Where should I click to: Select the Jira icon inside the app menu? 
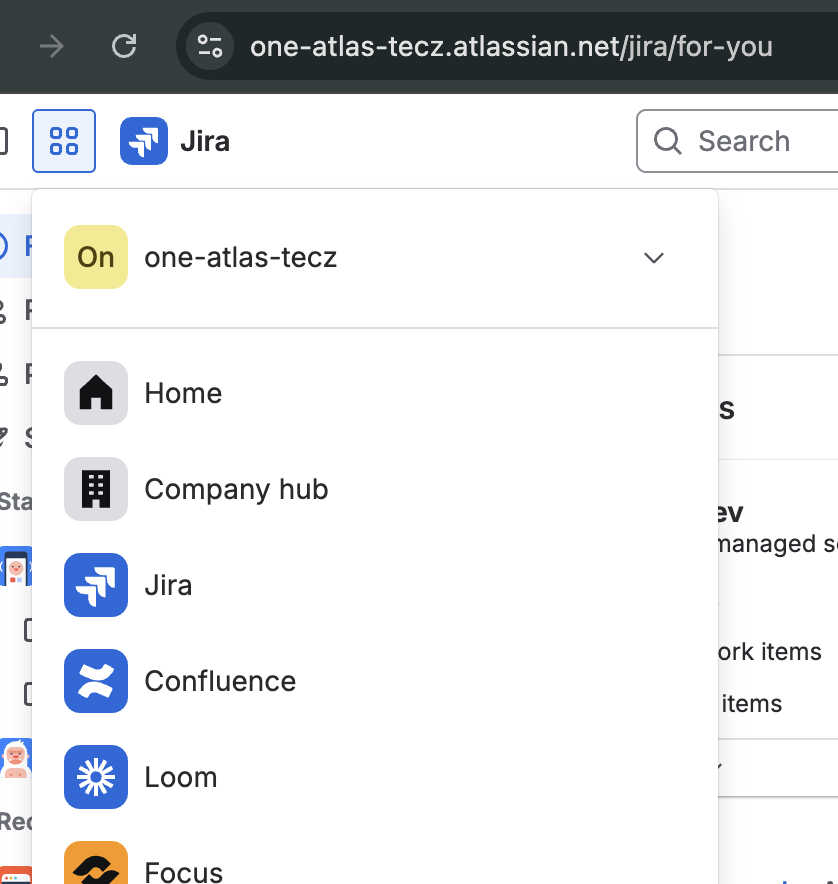tap(96, 585)
